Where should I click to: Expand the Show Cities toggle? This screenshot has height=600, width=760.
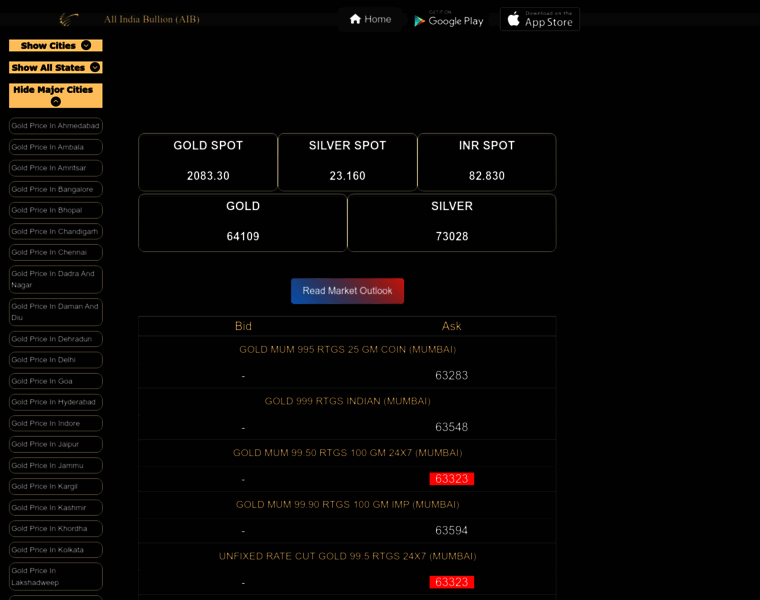pos(56,45)
